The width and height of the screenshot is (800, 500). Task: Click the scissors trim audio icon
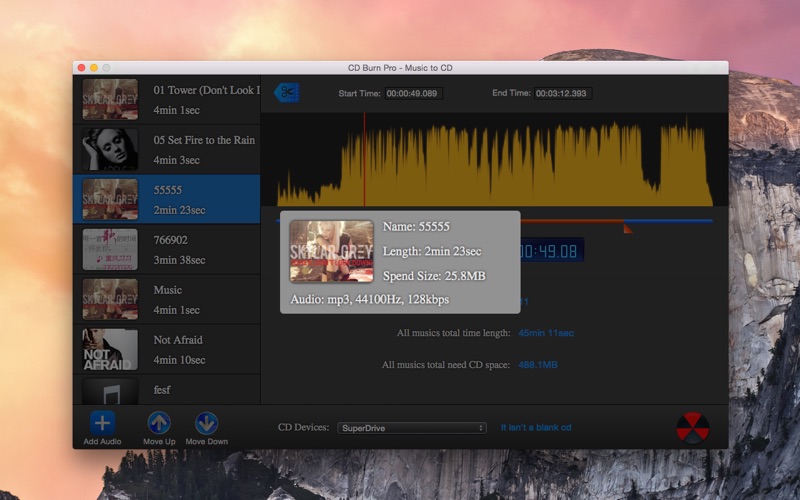[287, 93]
